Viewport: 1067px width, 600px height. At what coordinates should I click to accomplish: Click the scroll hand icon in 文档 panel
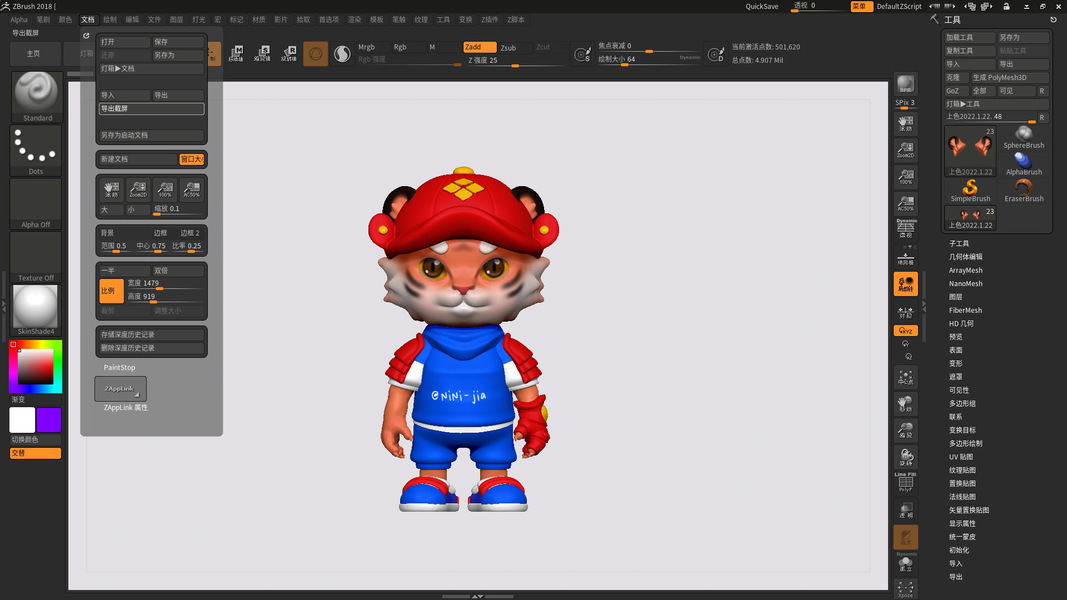pyautogui.click(x=111, y=189)
